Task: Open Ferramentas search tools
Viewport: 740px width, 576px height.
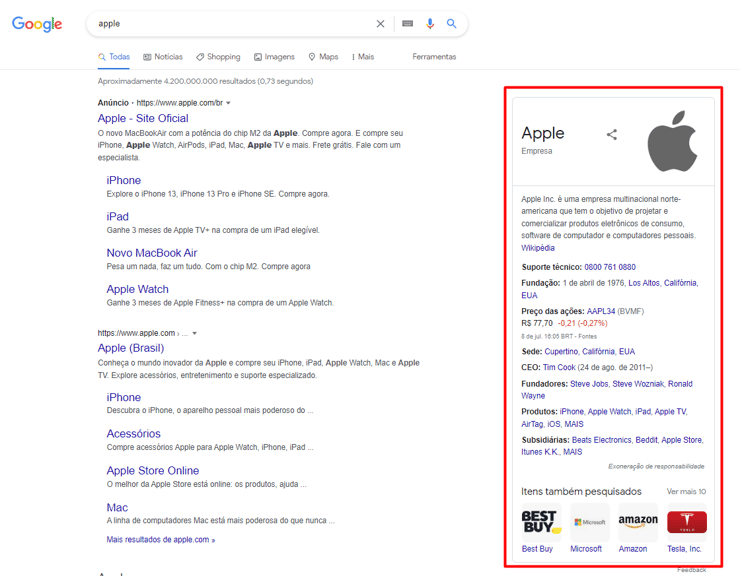Action: click(434, 57)
